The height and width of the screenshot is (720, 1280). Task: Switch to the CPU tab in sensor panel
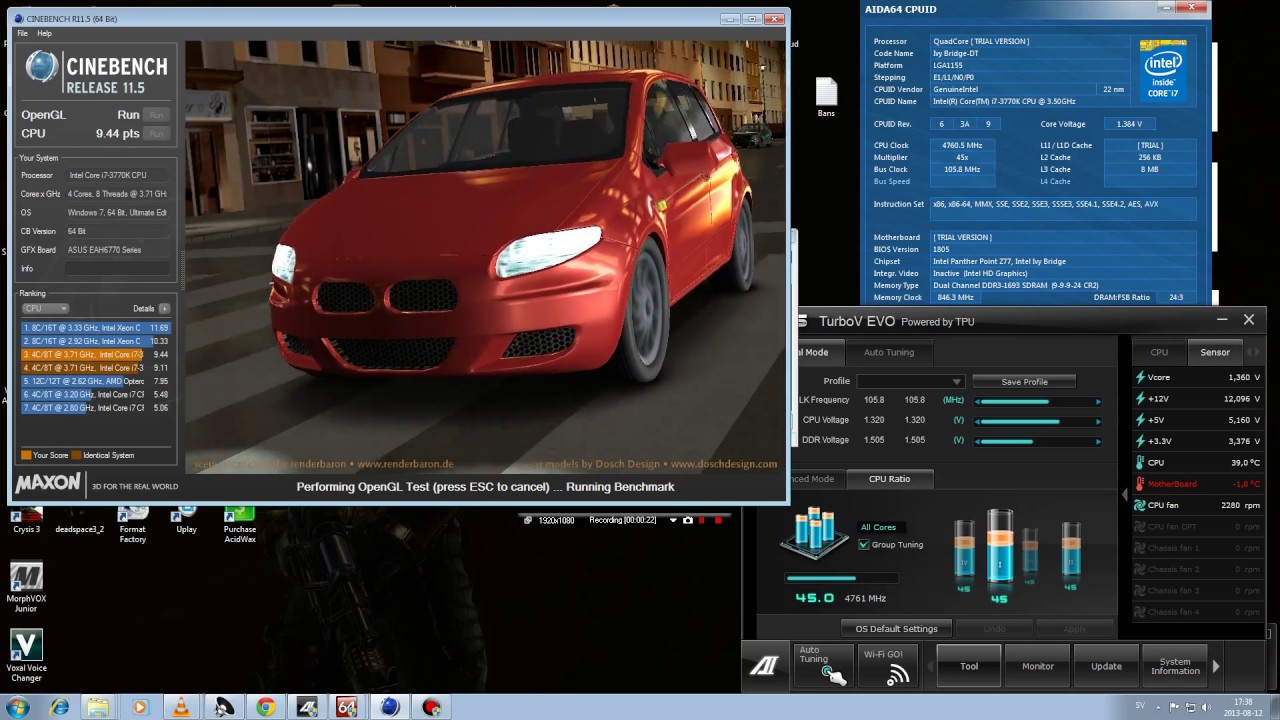1159,352
